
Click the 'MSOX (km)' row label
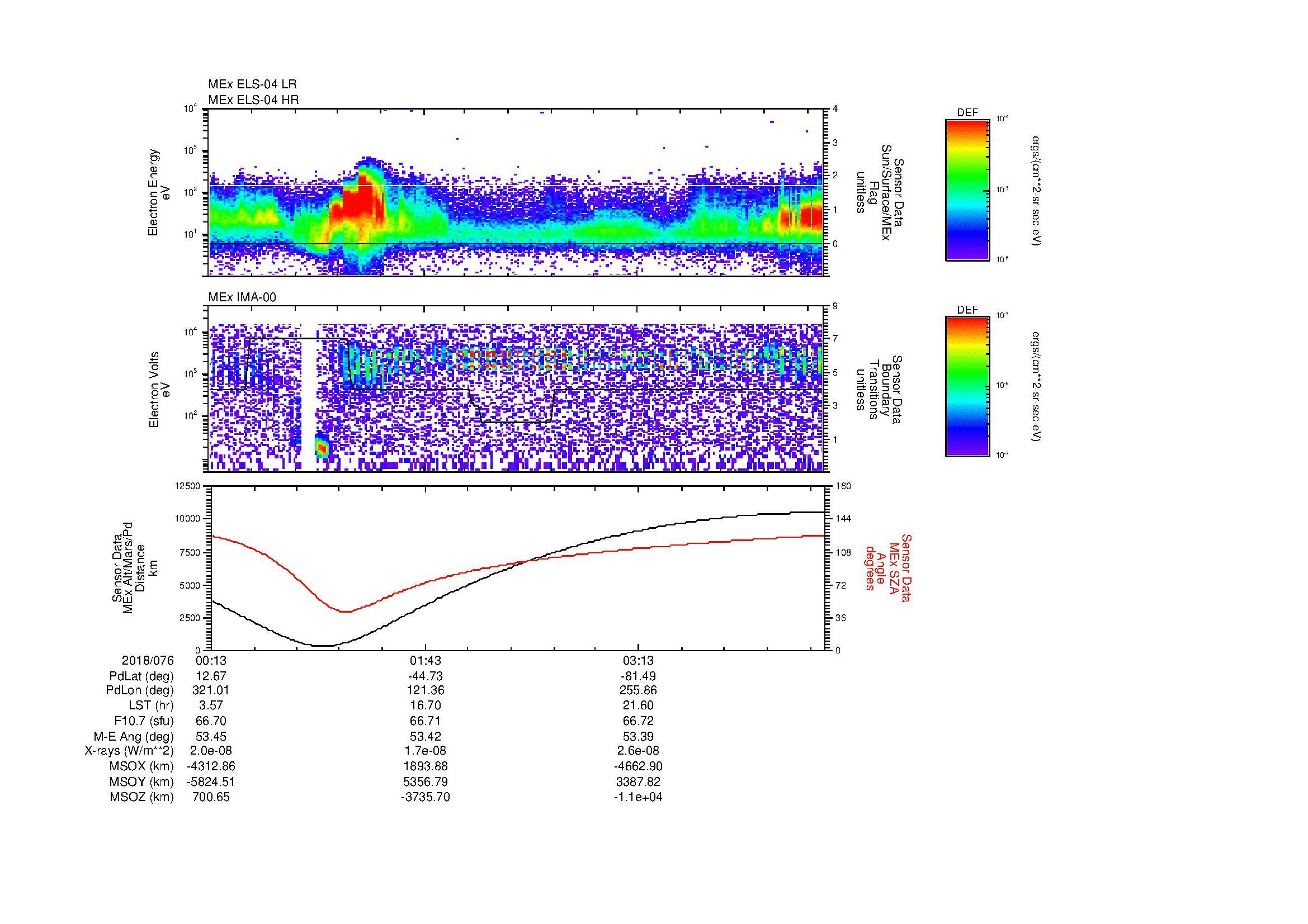[141, 766]
